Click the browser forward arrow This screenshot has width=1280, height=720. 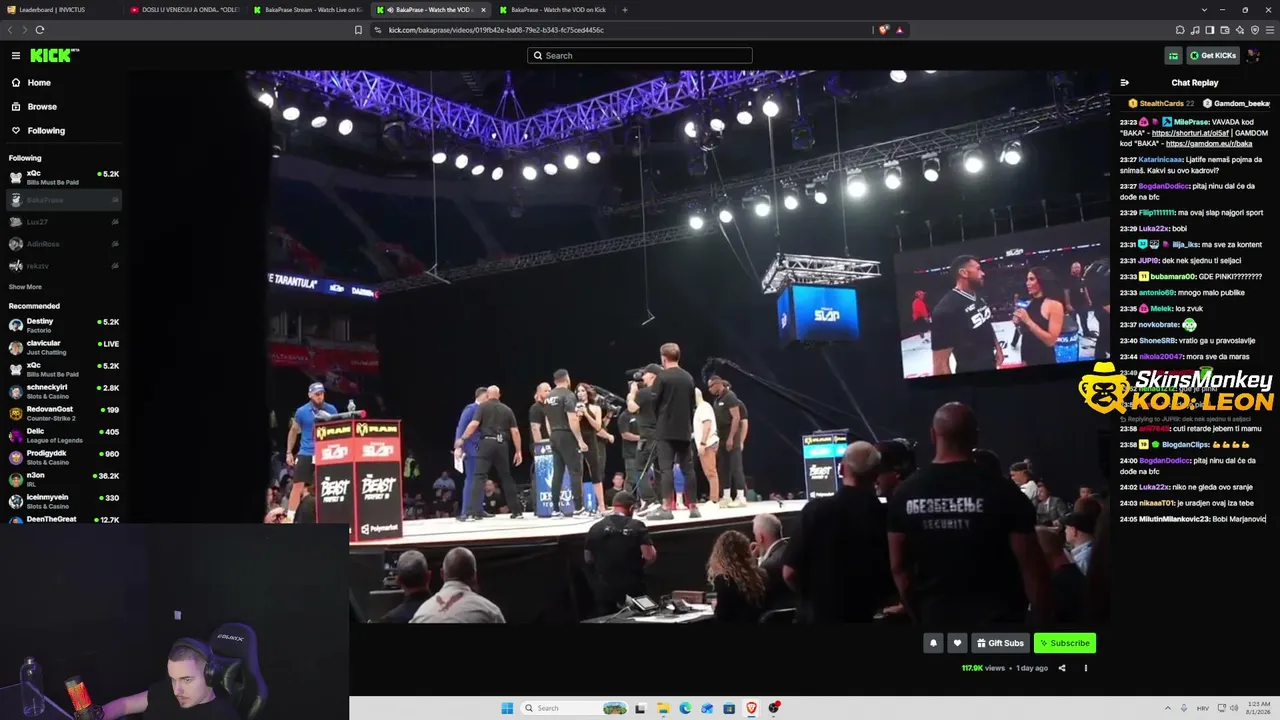coord(24,30)
